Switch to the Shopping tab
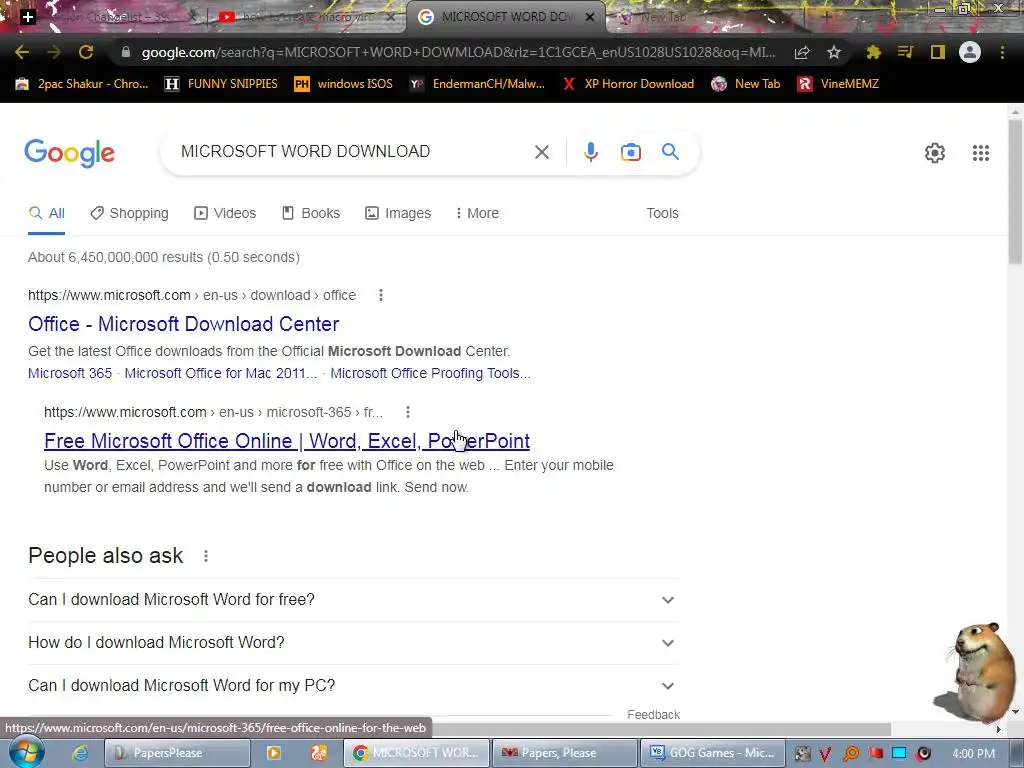Screen dimensions: 1024x768 point(129,213)
